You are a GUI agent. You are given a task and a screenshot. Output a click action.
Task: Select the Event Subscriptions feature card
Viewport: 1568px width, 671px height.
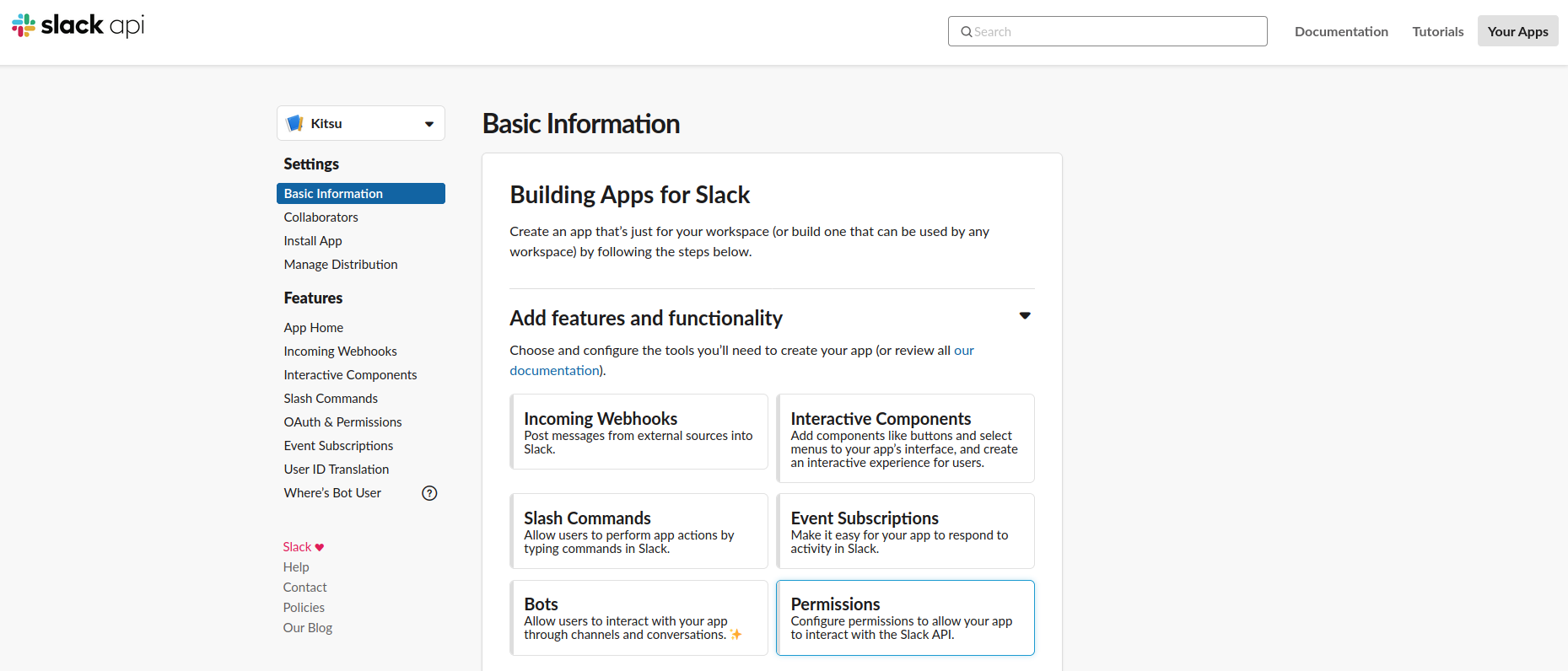906,531
